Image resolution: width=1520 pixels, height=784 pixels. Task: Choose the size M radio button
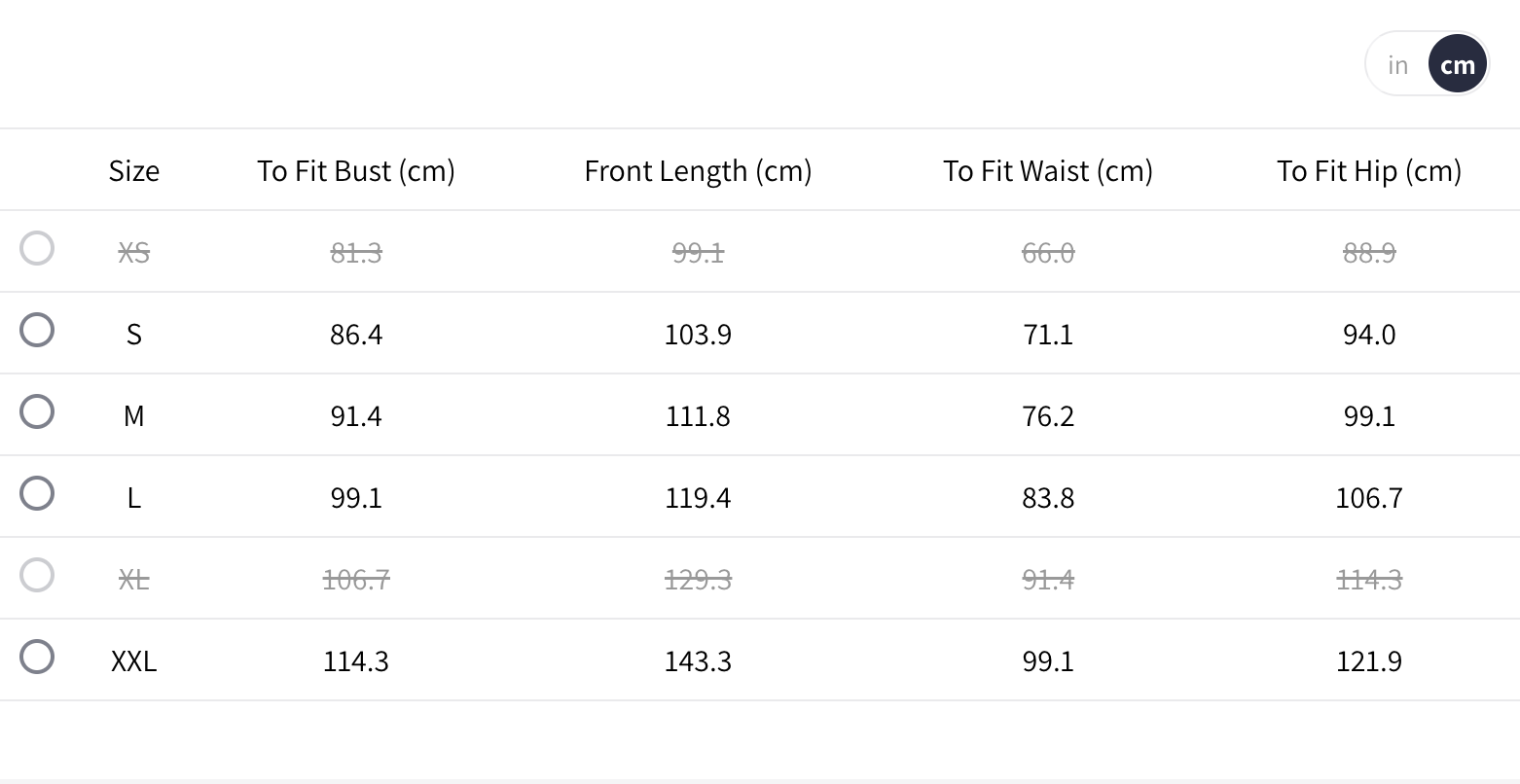pyautogui.click(x=37, y=411)
